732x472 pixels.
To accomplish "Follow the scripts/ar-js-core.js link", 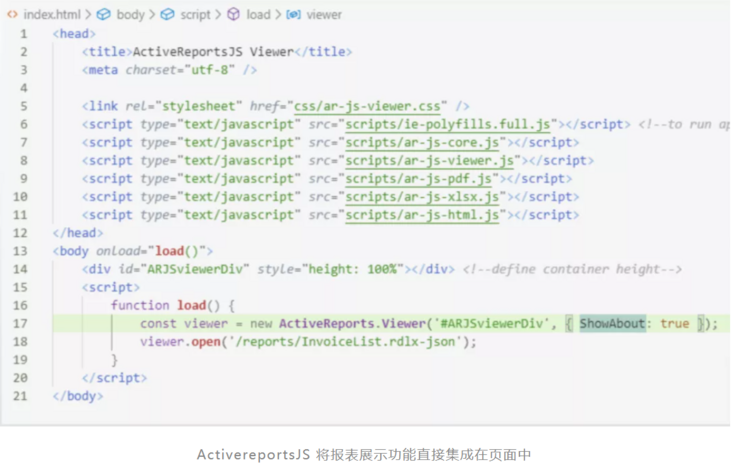I will coord(422,142).
